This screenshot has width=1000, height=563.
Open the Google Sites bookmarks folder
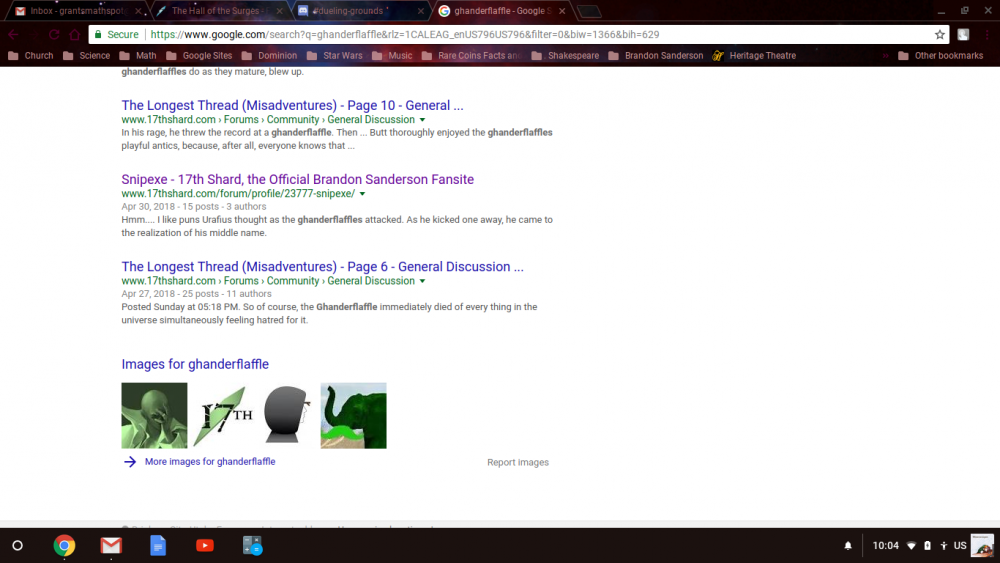(x=199, y=55)
